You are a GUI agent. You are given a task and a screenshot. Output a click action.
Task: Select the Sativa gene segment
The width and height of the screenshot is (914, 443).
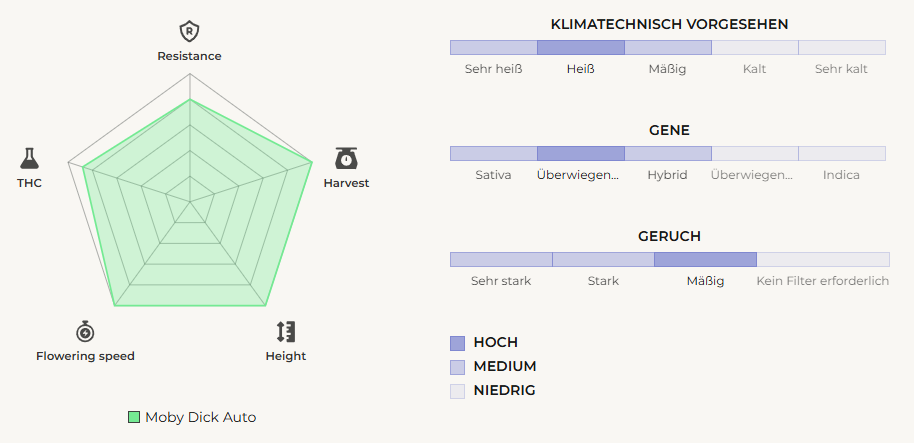(493, 153)
